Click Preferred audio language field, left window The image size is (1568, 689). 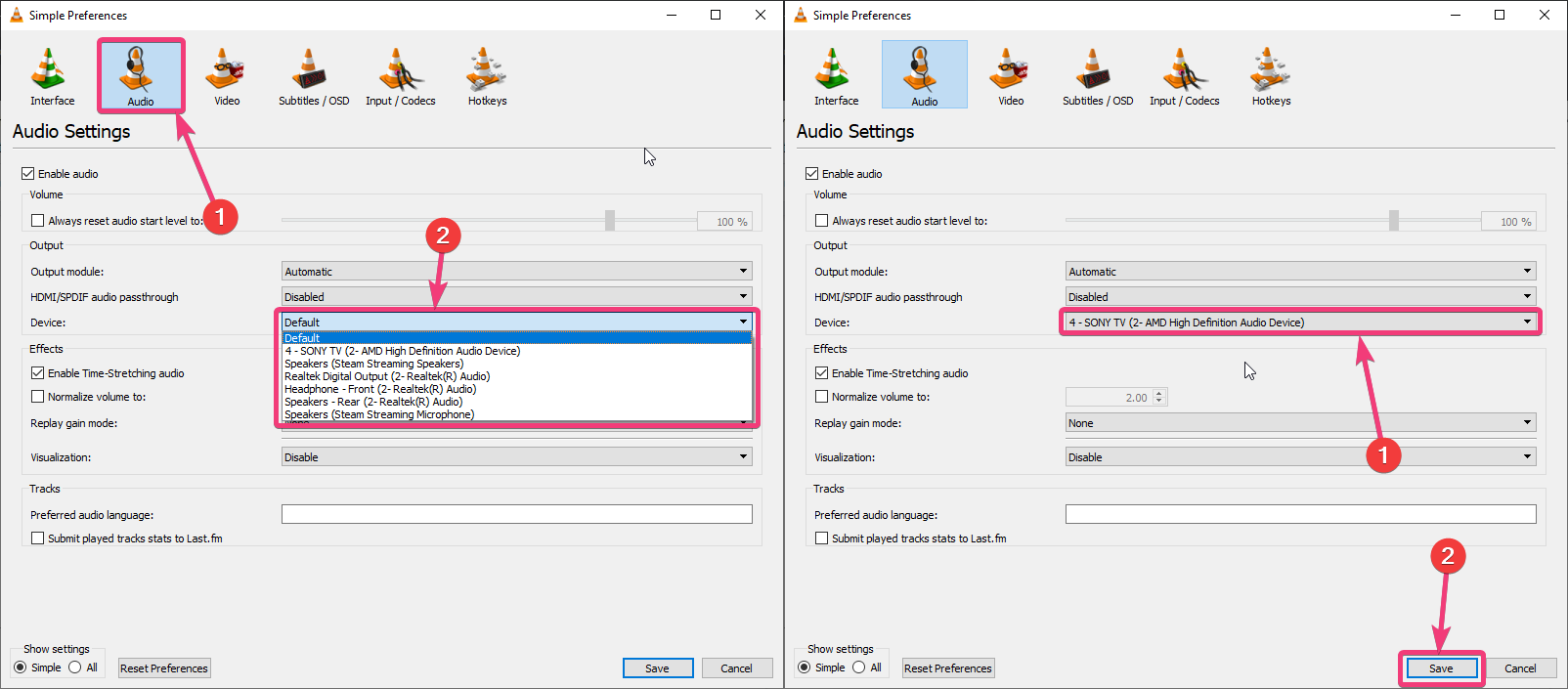tap(516, 514)
